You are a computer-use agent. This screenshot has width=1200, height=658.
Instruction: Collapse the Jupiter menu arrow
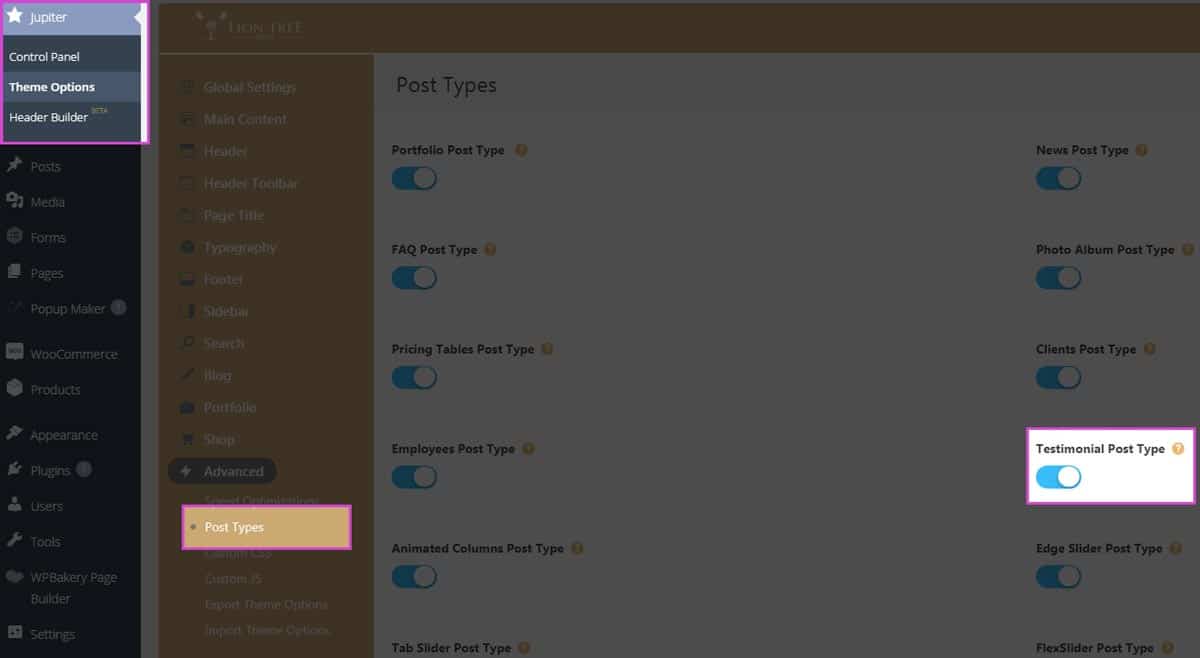(136, 17)
